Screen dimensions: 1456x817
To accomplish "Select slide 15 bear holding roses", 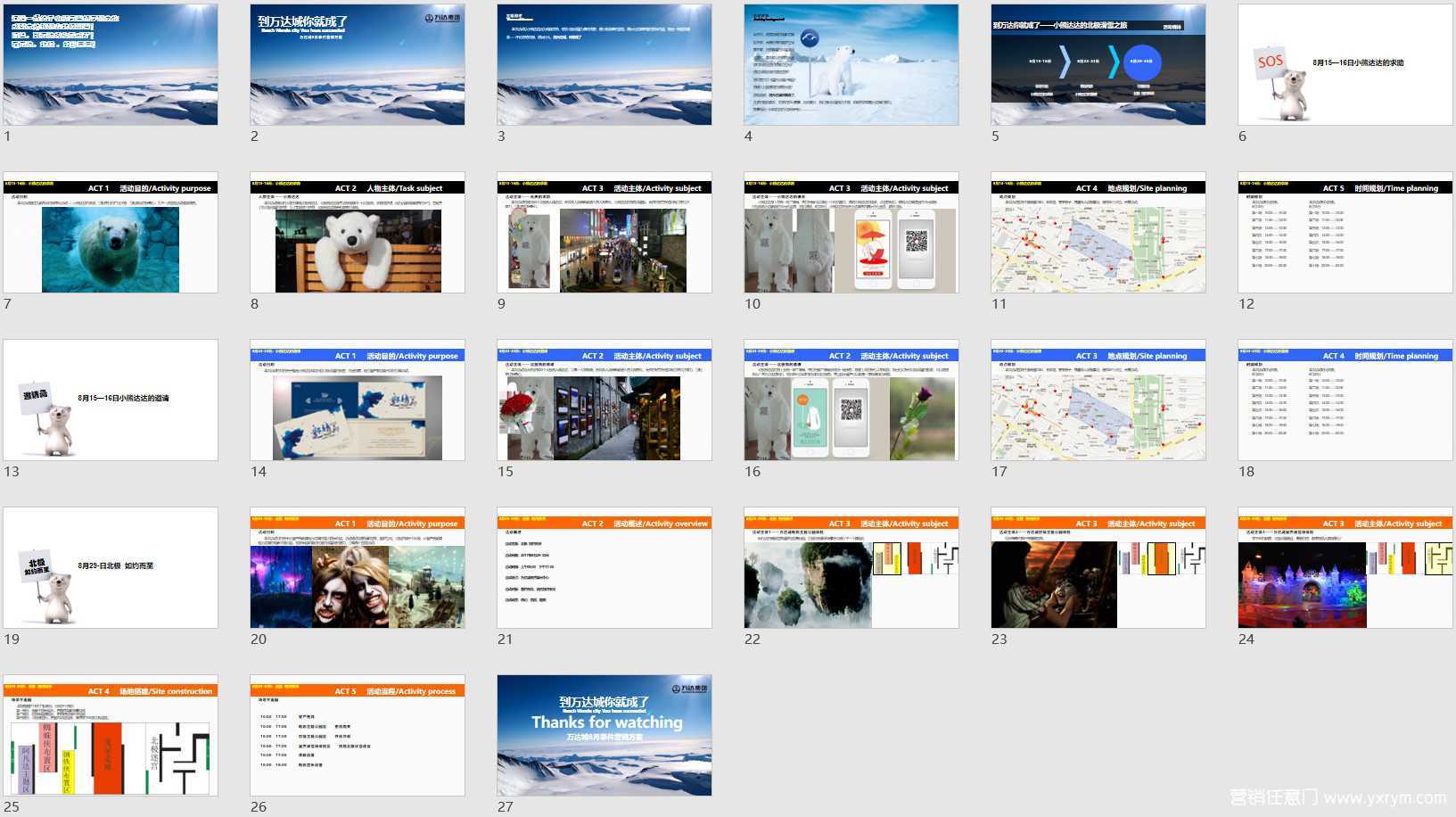I will [605, 400].
